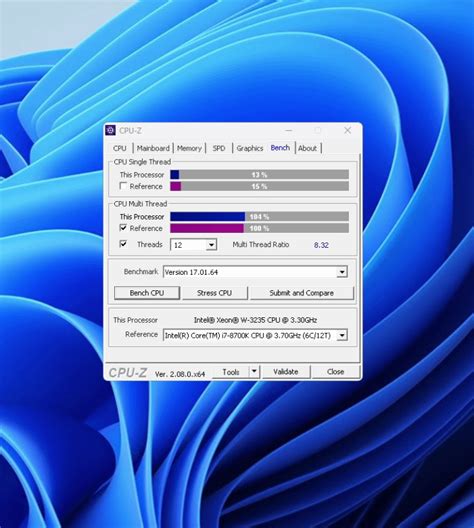Screen dimensions: 474x528
Task: Open the Graphics tab
Action: click(249, 148)
